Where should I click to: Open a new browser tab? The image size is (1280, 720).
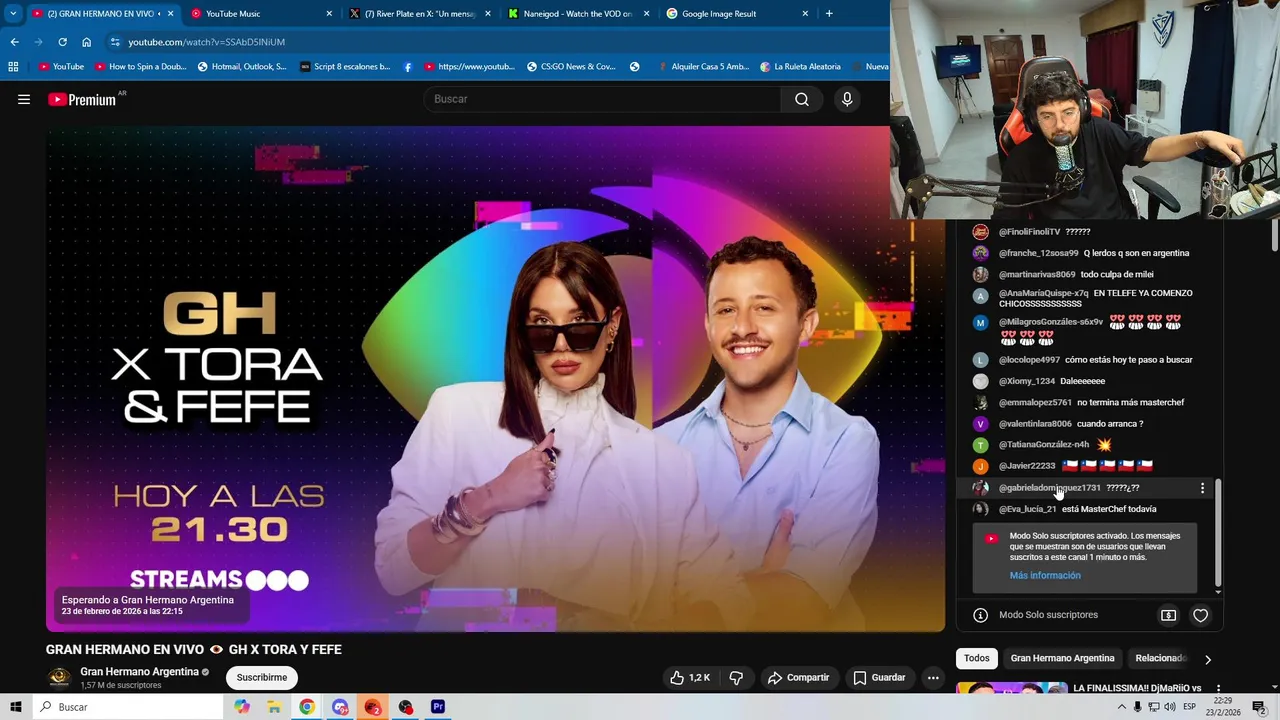click(829, 14)
